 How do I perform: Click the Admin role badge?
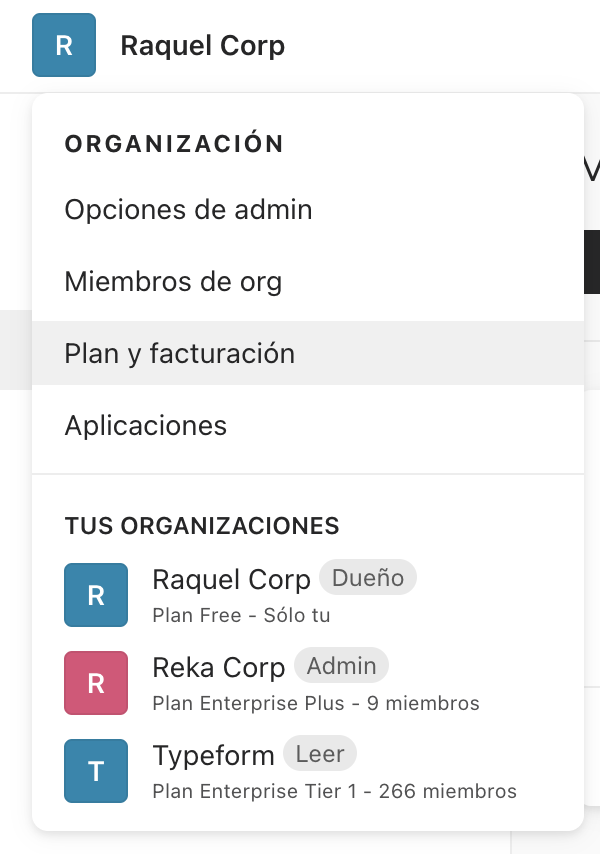342,666
